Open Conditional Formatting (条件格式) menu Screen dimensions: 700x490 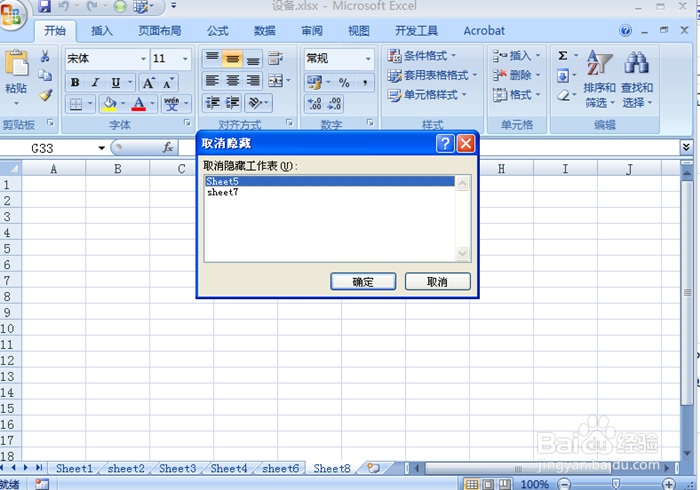click(x=422, y=56)
